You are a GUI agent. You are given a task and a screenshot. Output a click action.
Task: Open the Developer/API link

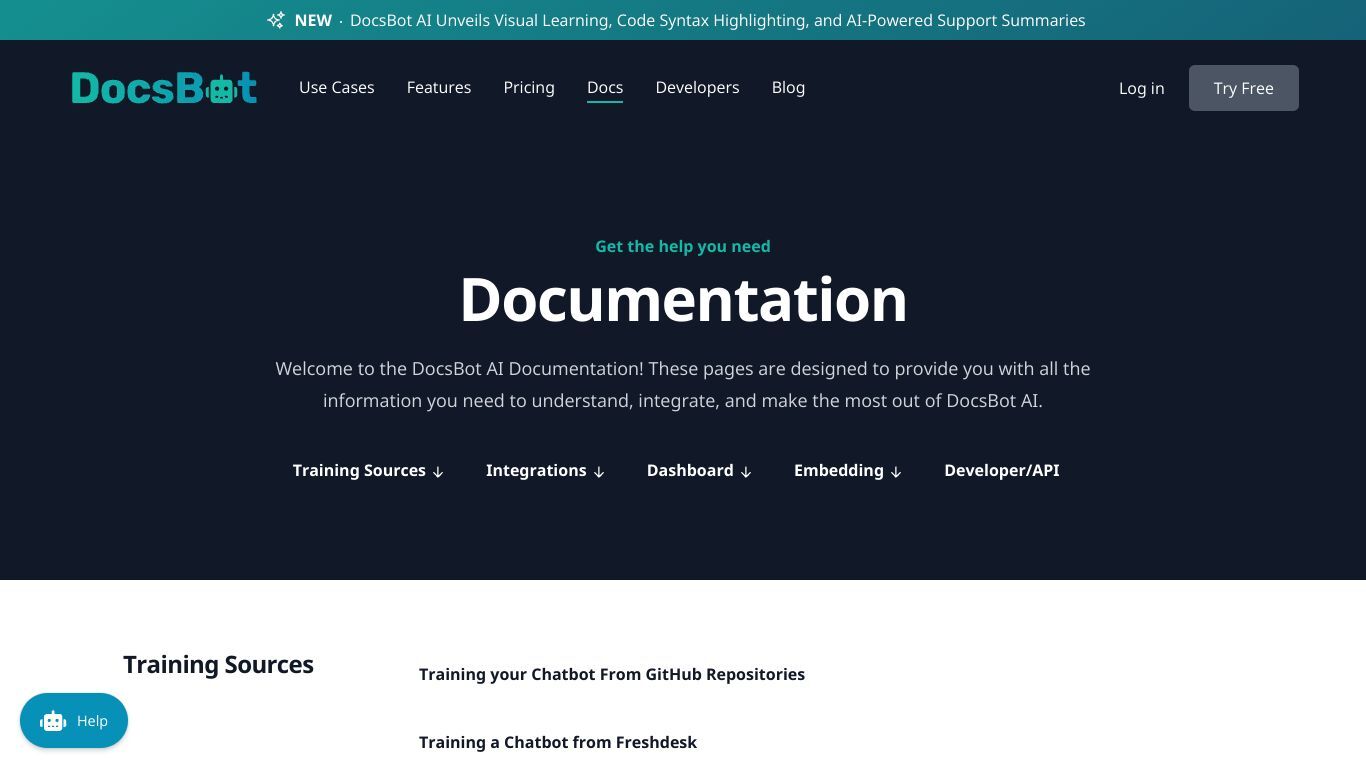click(1001, 470)
